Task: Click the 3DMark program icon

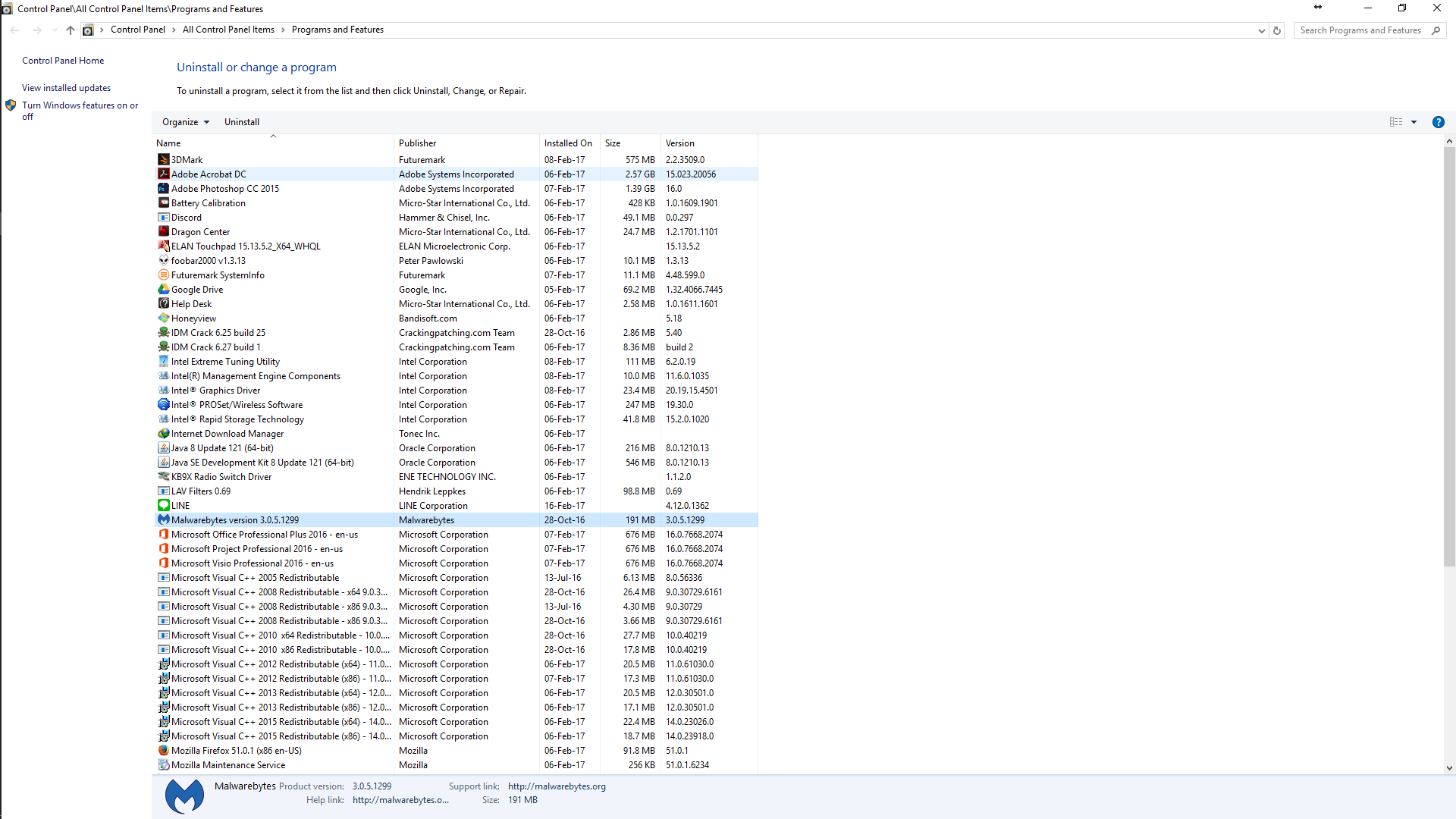Action: tap(163, 160)
